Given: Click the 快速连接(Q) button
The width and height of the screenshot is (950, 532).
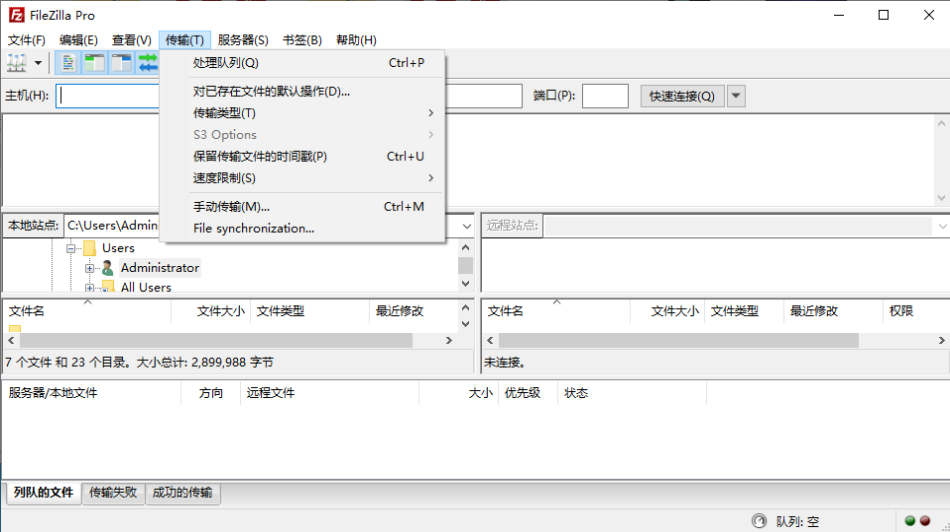Looking at the screenshot, I should (x=682, y=96).
